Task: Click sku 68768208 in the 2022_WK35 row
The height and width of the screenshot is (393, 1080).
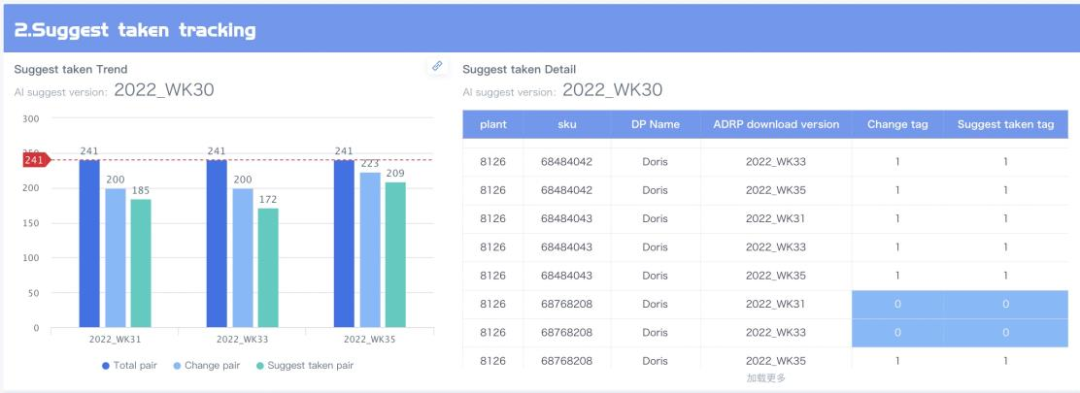Action: (567, 361)
